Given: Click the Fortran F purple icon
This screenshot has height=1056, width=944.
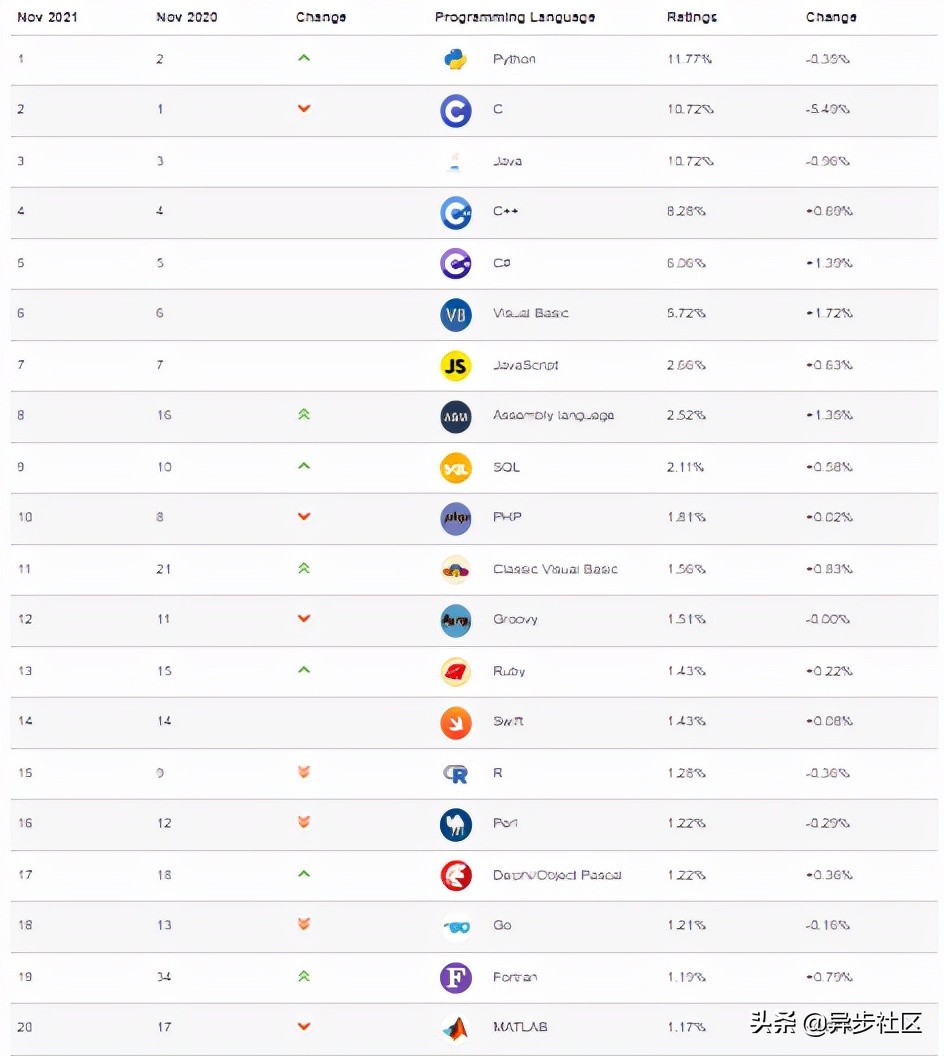Looking at the screenshot, I should point(456,978).
